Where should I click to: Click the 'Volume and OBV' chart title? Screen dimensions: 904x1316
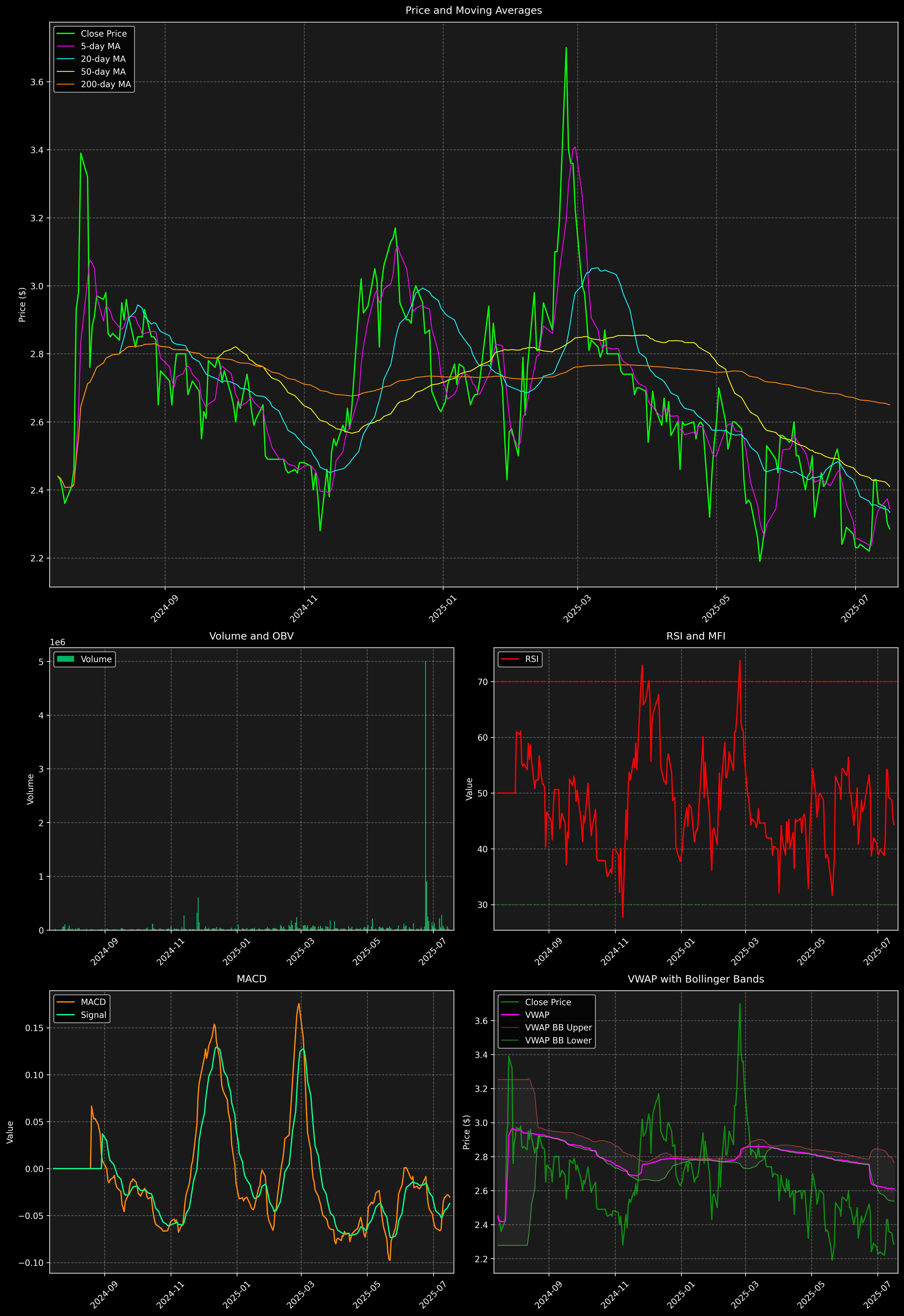252,636
